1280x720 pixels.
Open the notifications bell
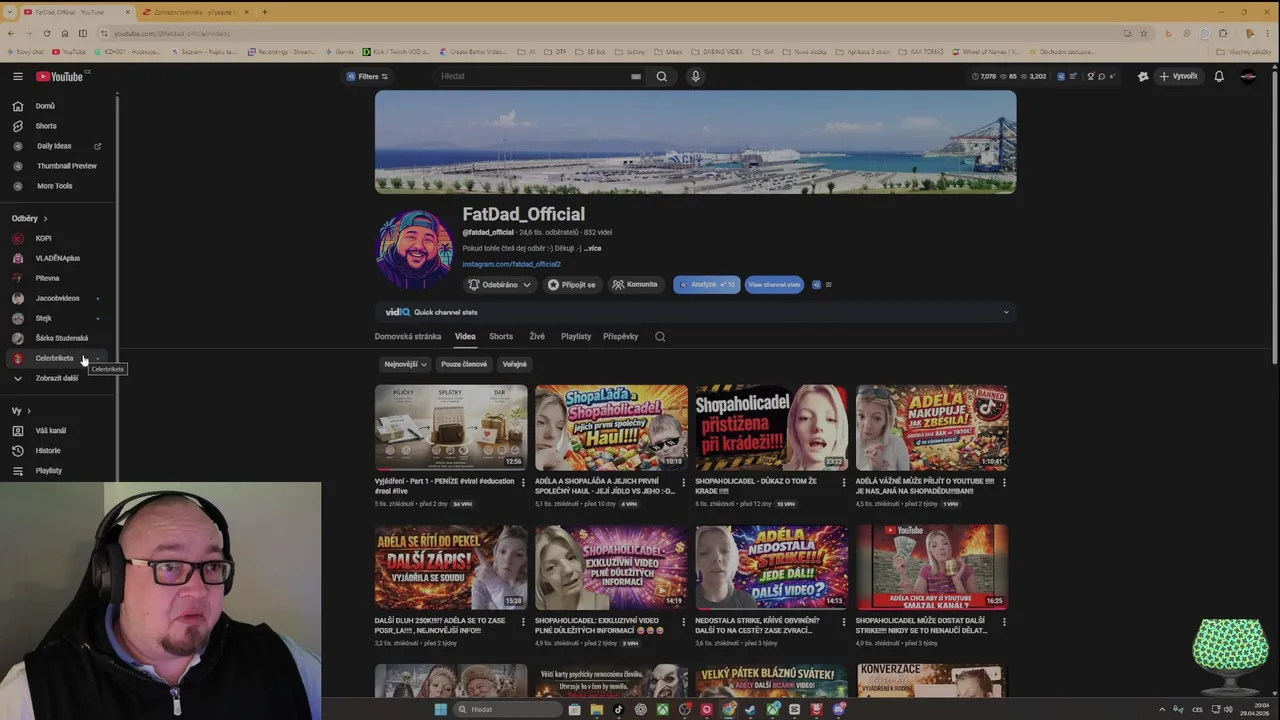click(1219, 76)
